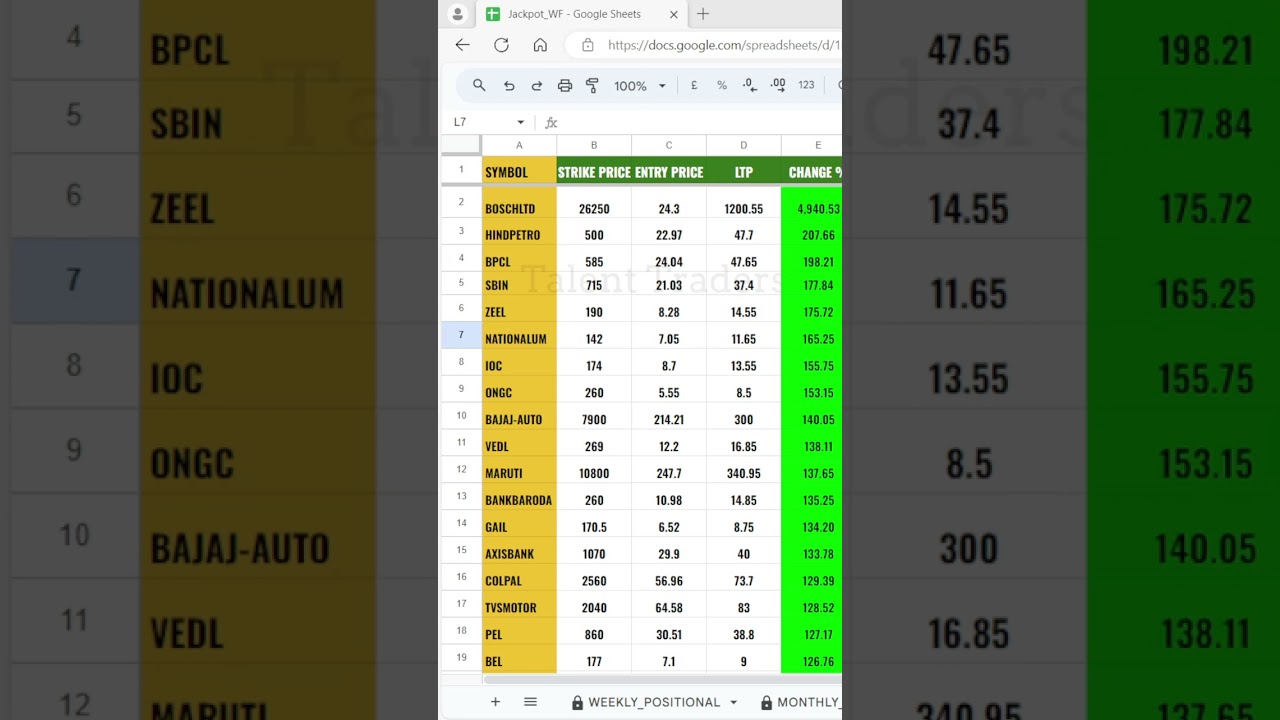Reload the current page
Screen dimensions: 1280x720
coord(501,45)
